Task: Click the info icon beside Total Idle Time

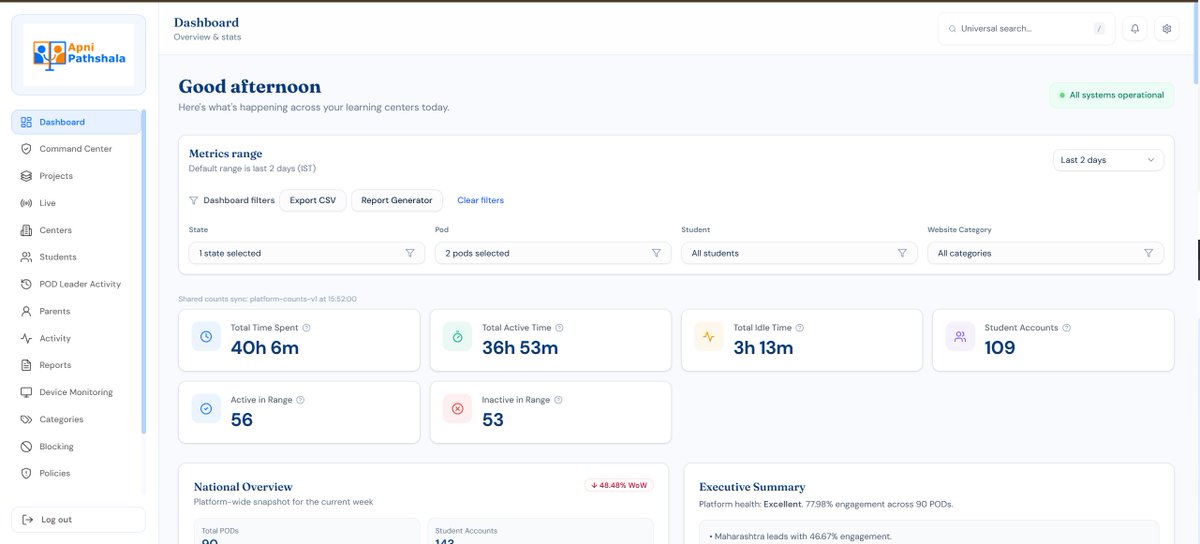Action: [x=800, y=328]
